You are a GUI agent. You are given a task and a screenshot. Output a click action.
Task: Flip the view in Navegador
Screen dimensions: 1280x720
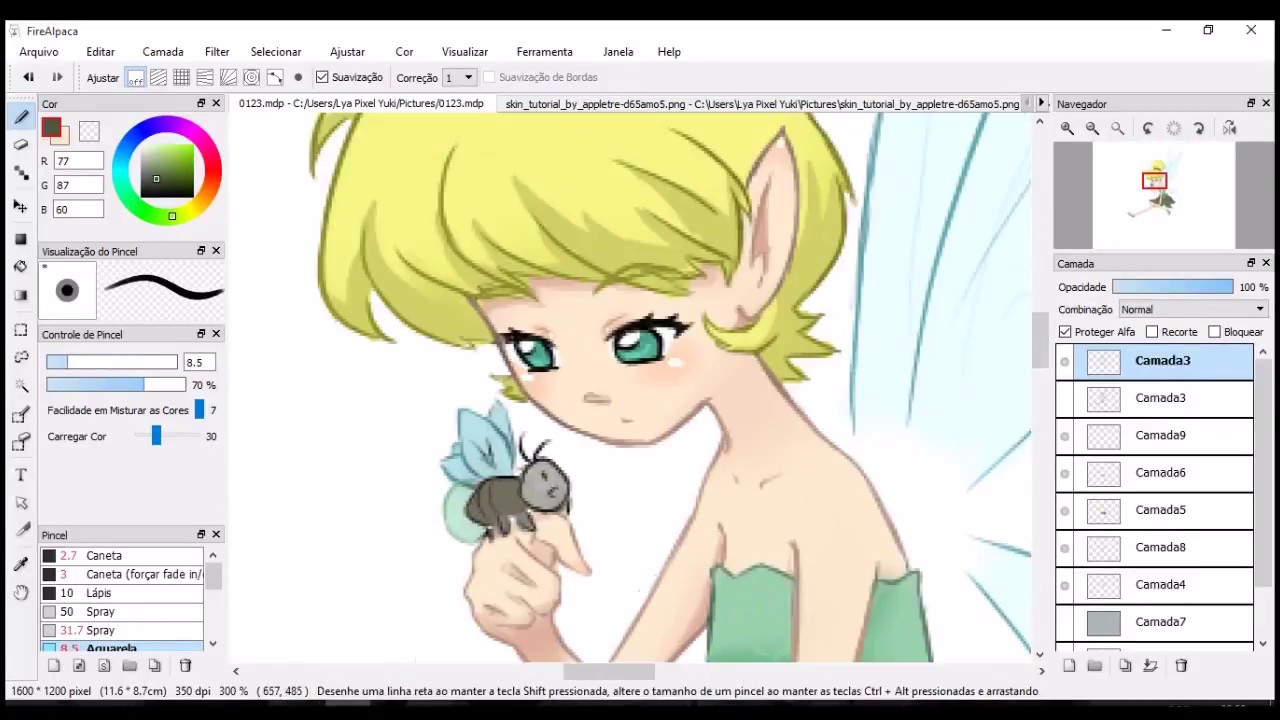1229,128
